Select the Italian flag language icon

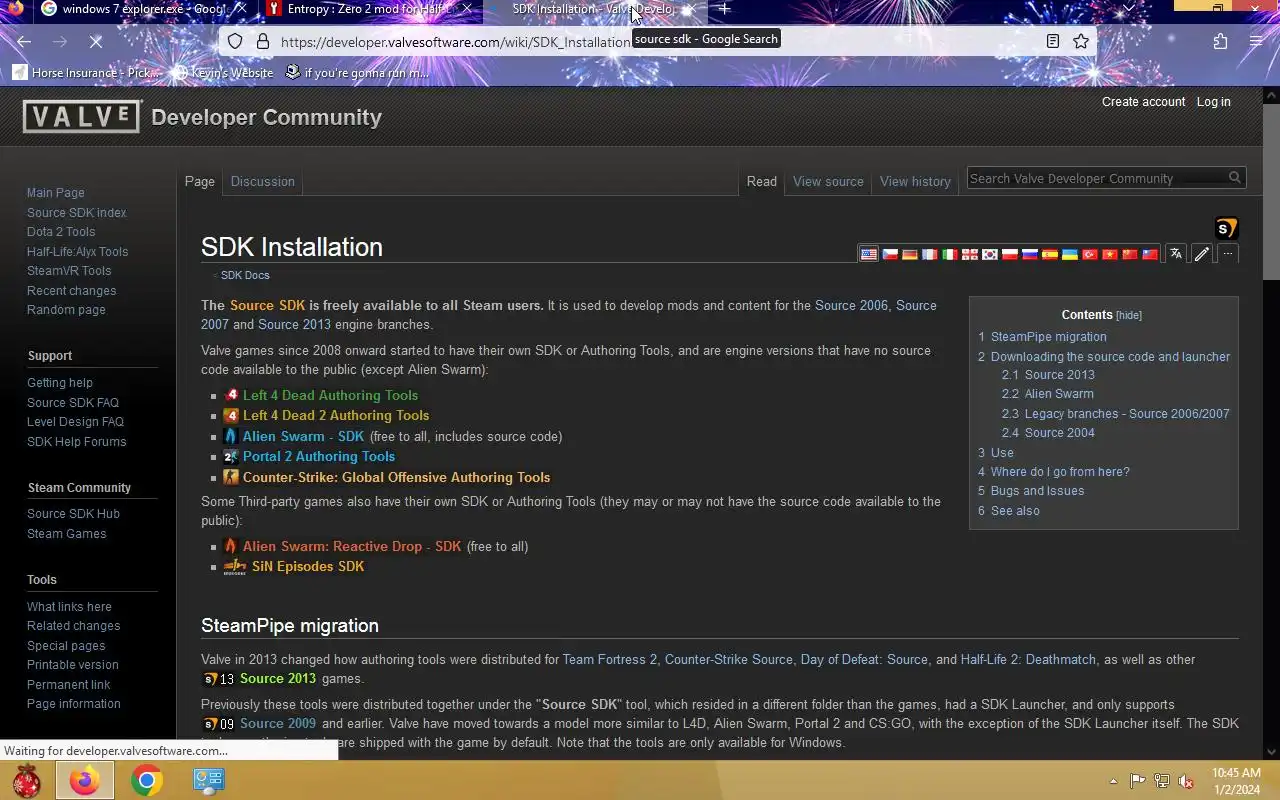pyautogui.click(x=949, y=254)
